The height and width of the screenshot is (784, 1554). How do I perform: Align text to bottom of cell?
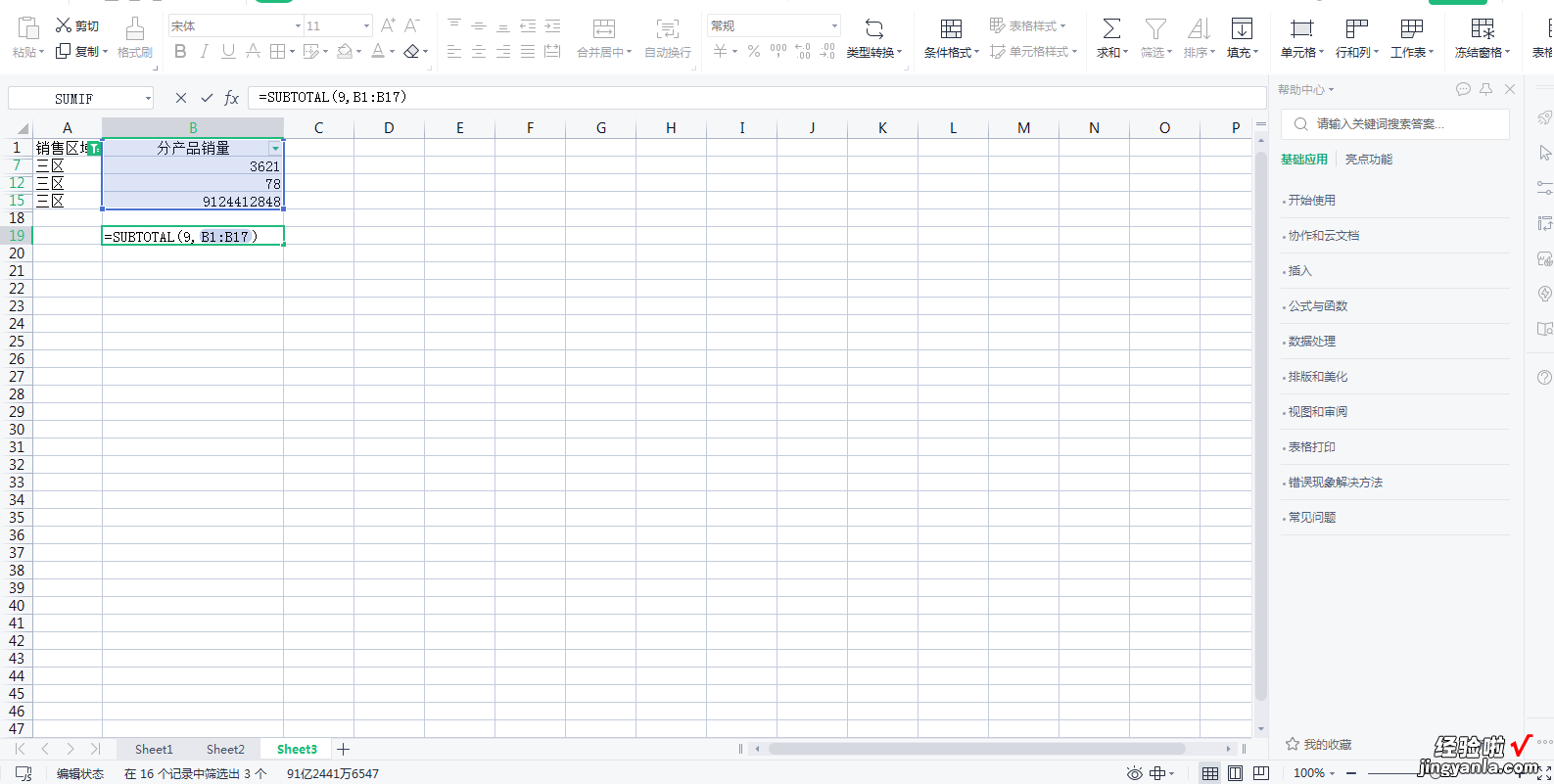pyautogui.click(x=503, y=25)
